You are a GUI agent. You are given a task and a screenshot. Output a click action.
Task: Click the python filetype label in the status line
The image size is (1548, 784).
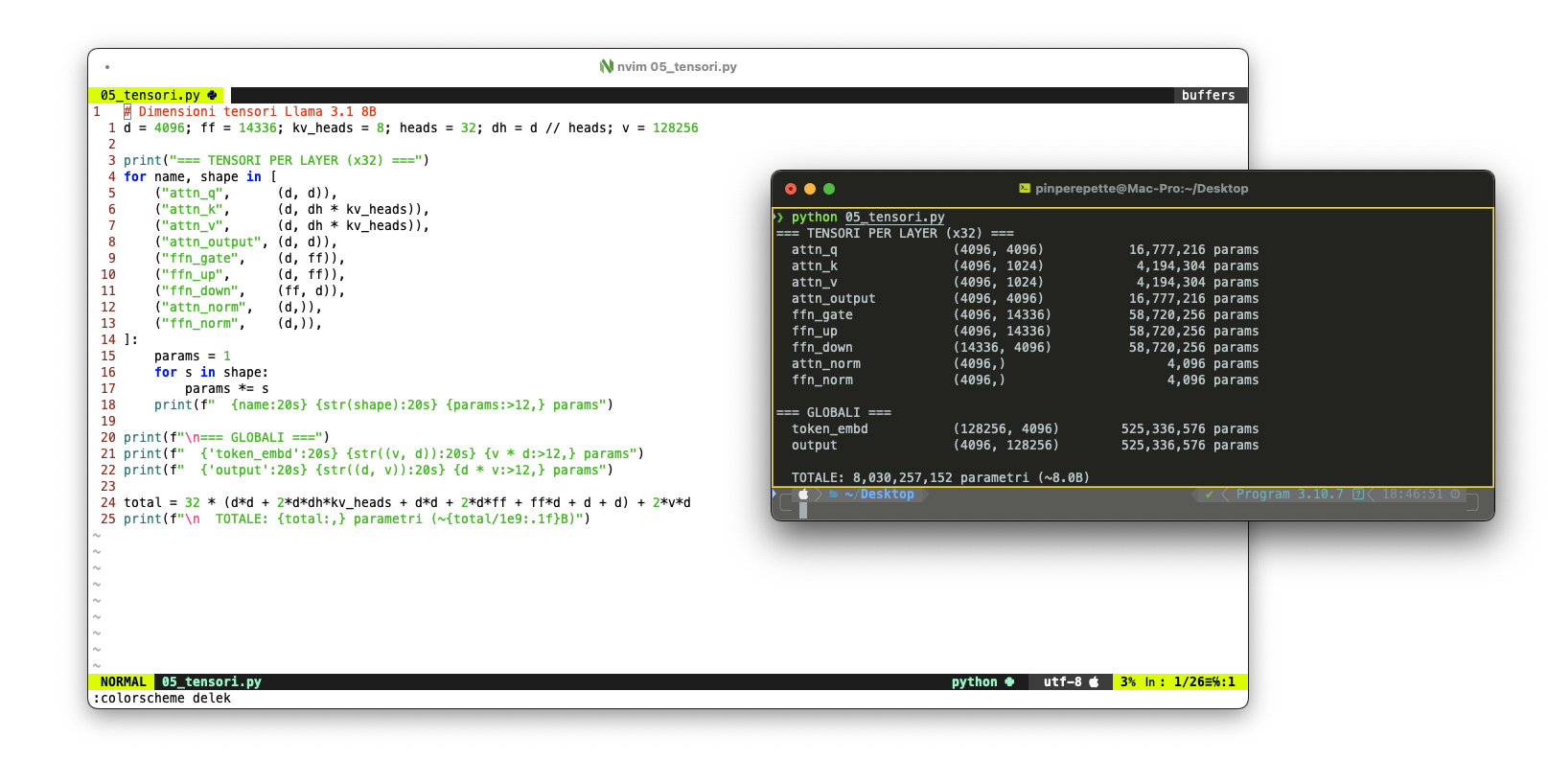[x=974, y=681]
